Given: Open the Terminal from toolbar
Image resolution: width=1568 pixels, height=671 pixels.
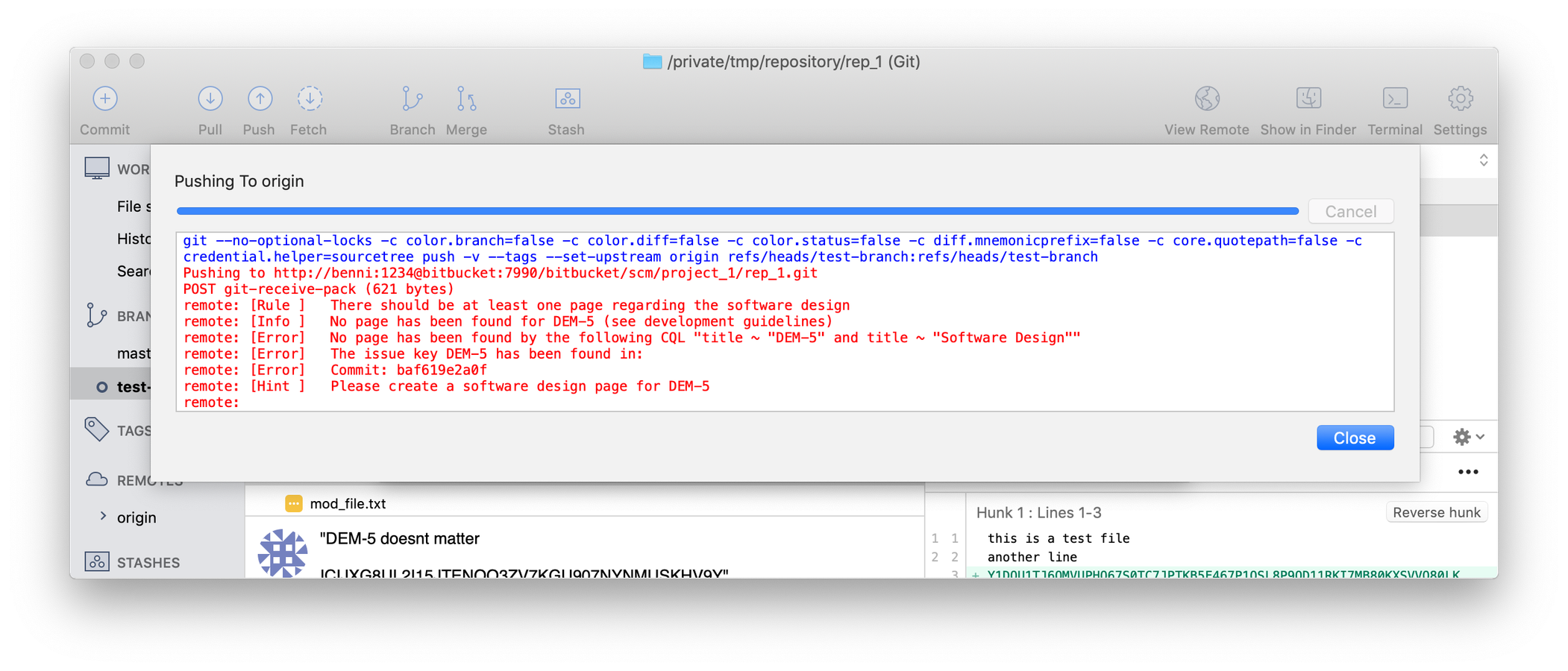Looking at the screenshot, I should (1395, 99).
